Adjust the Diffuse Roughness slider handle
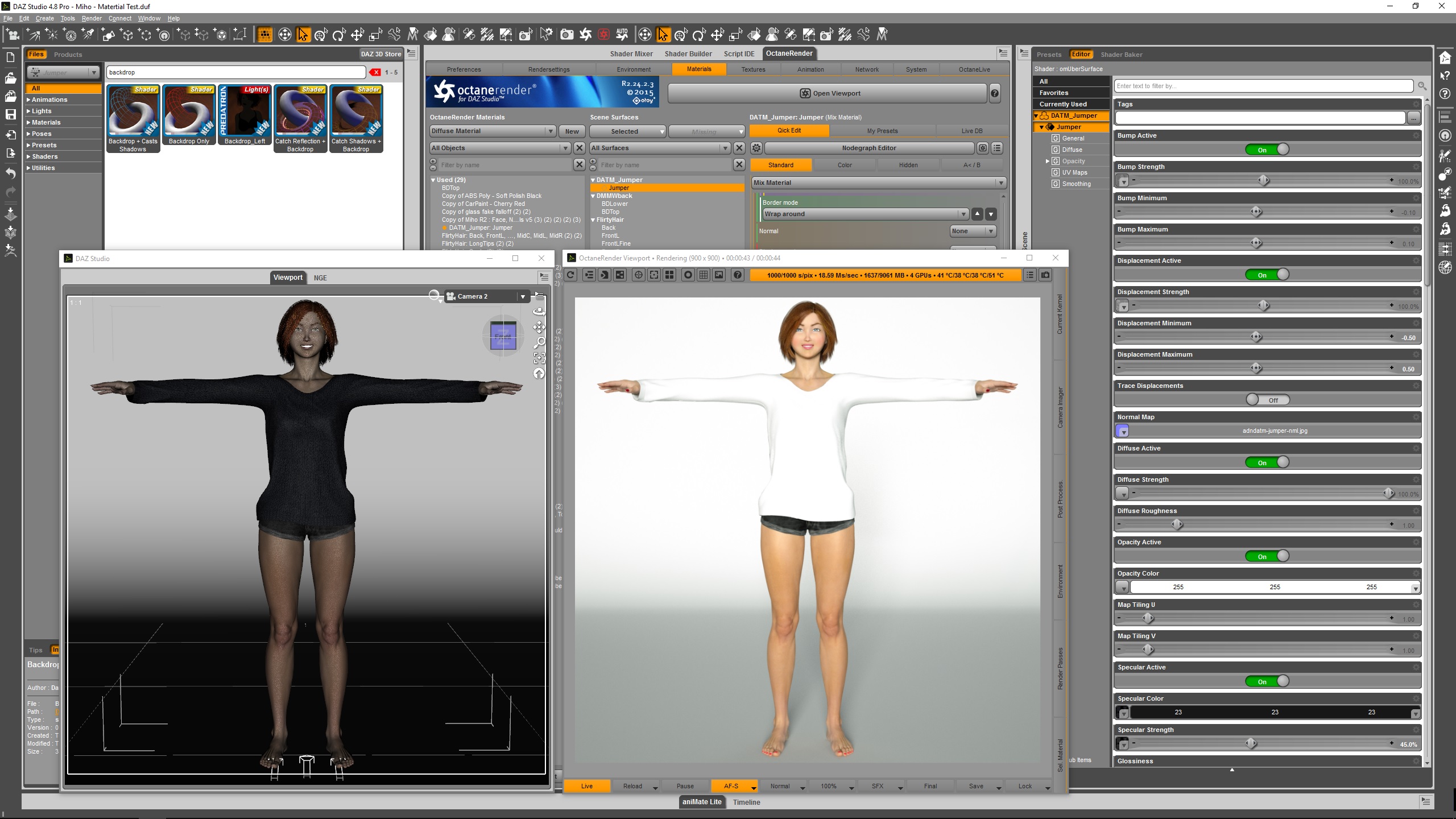 (1177, 524)
